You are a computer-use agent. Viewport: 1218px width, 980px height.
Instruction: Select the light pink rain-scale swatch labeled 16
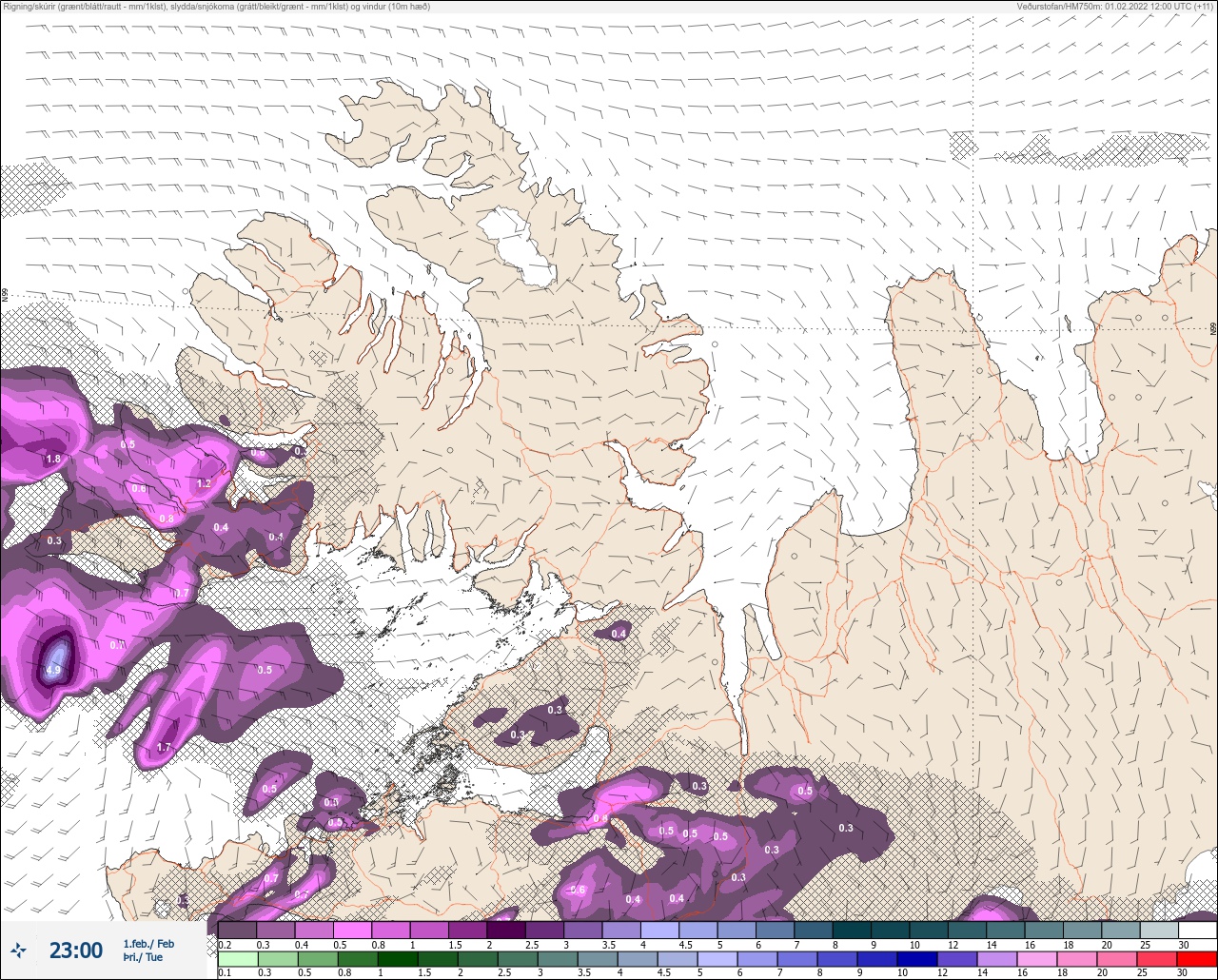tap(1038, 959)
